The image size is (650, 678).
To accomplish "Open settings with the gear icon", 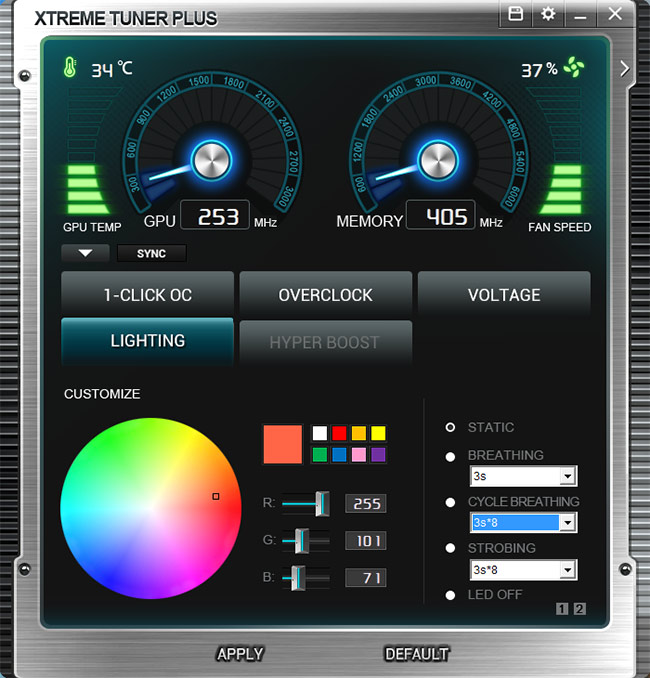I will pyautogui.click(x=547, y=14).
